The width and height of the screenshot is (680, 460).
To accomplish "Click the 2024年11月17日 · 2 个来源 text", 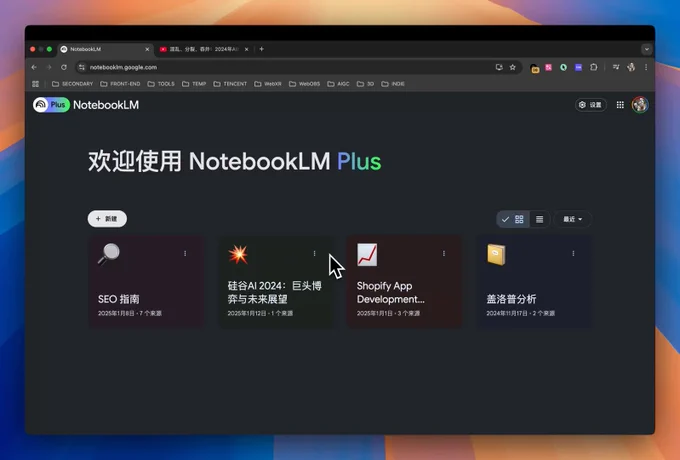I will click(520, 313).
